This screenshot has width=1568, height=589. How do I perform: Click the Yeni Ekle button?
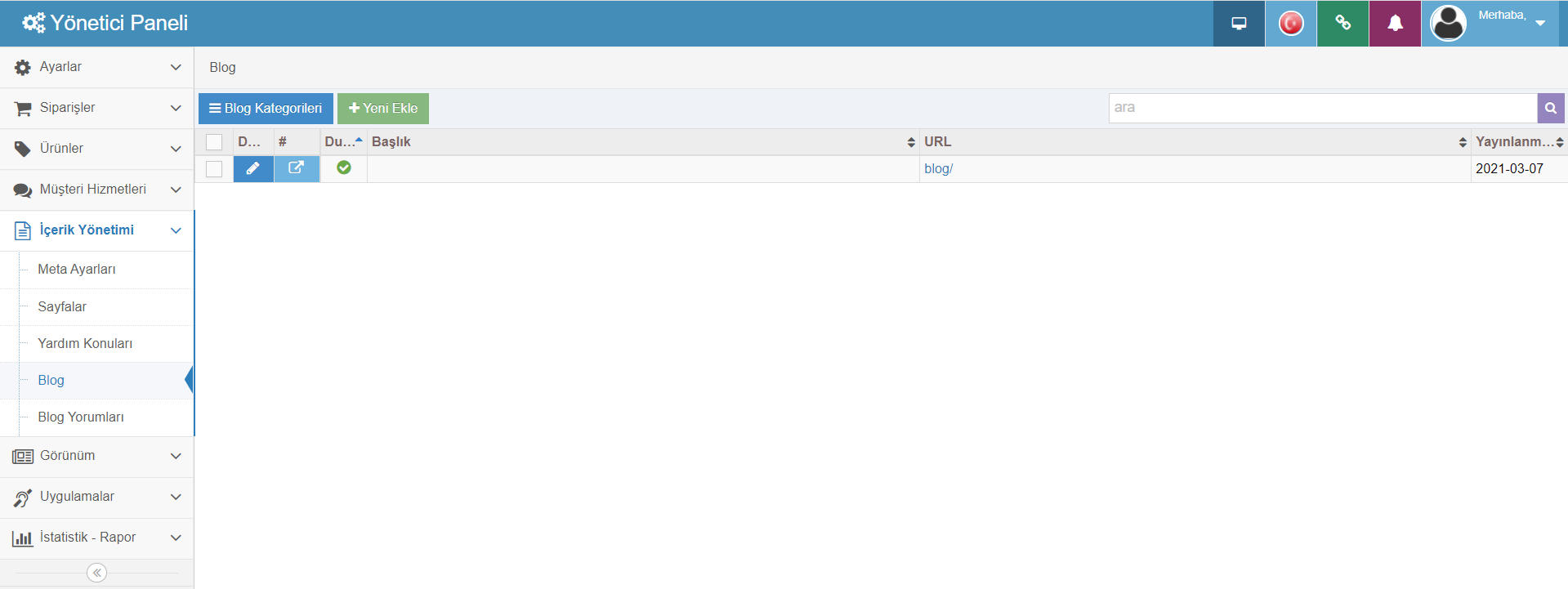point(383,109)
